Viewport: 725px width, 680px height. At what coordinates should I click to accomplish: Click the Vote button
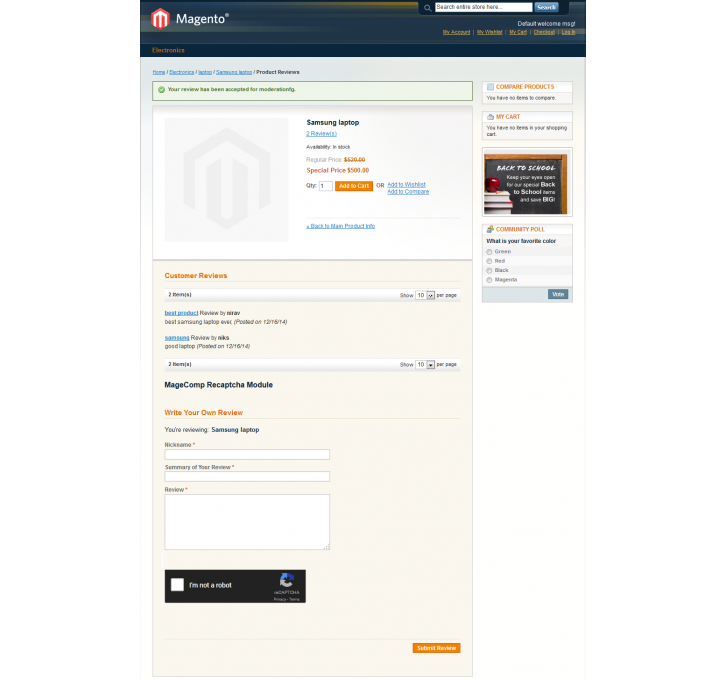point(558,294)
